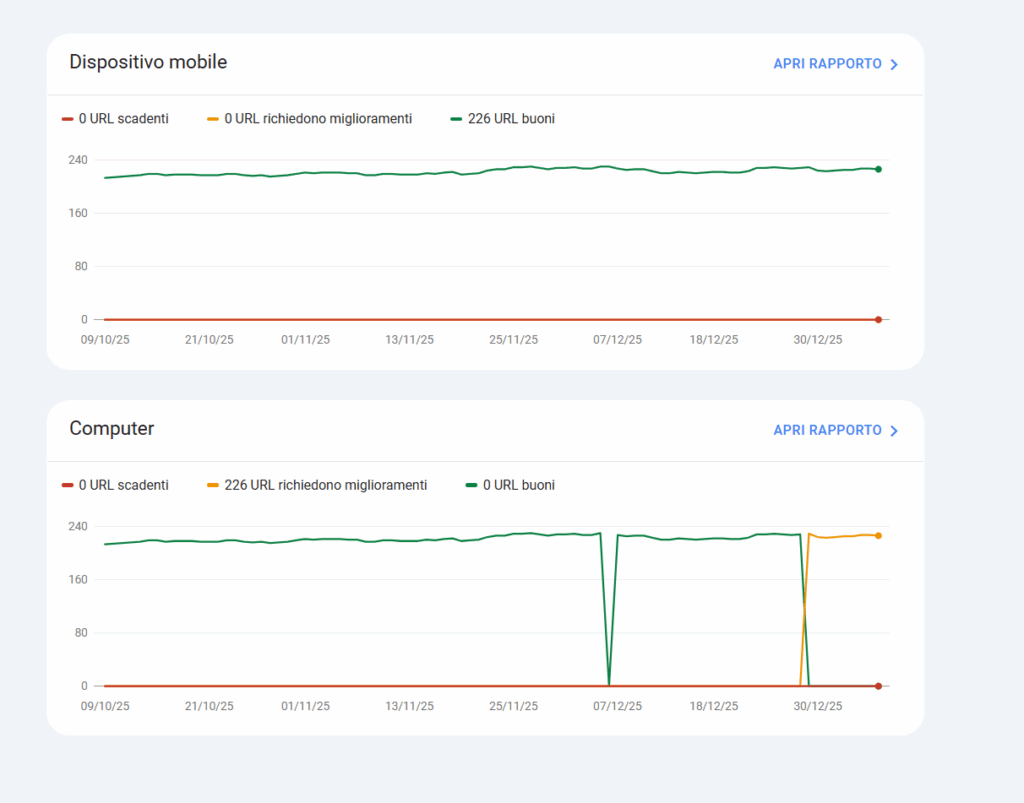The height and width of the screenshot is (803, 1024).
Task: Click the 09/10/25 date label on Computer chart
Action: [x=105, y=706]
